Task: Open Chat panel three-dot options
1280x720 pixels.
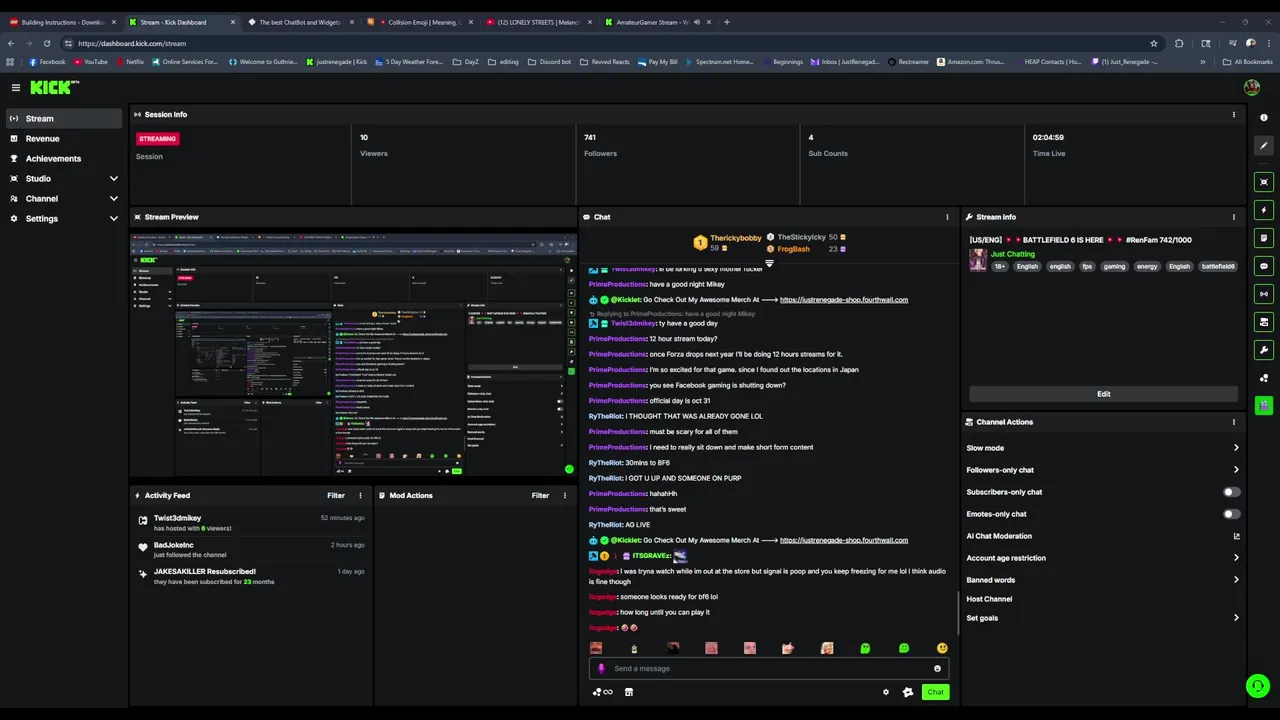Action: coord(947,217)
